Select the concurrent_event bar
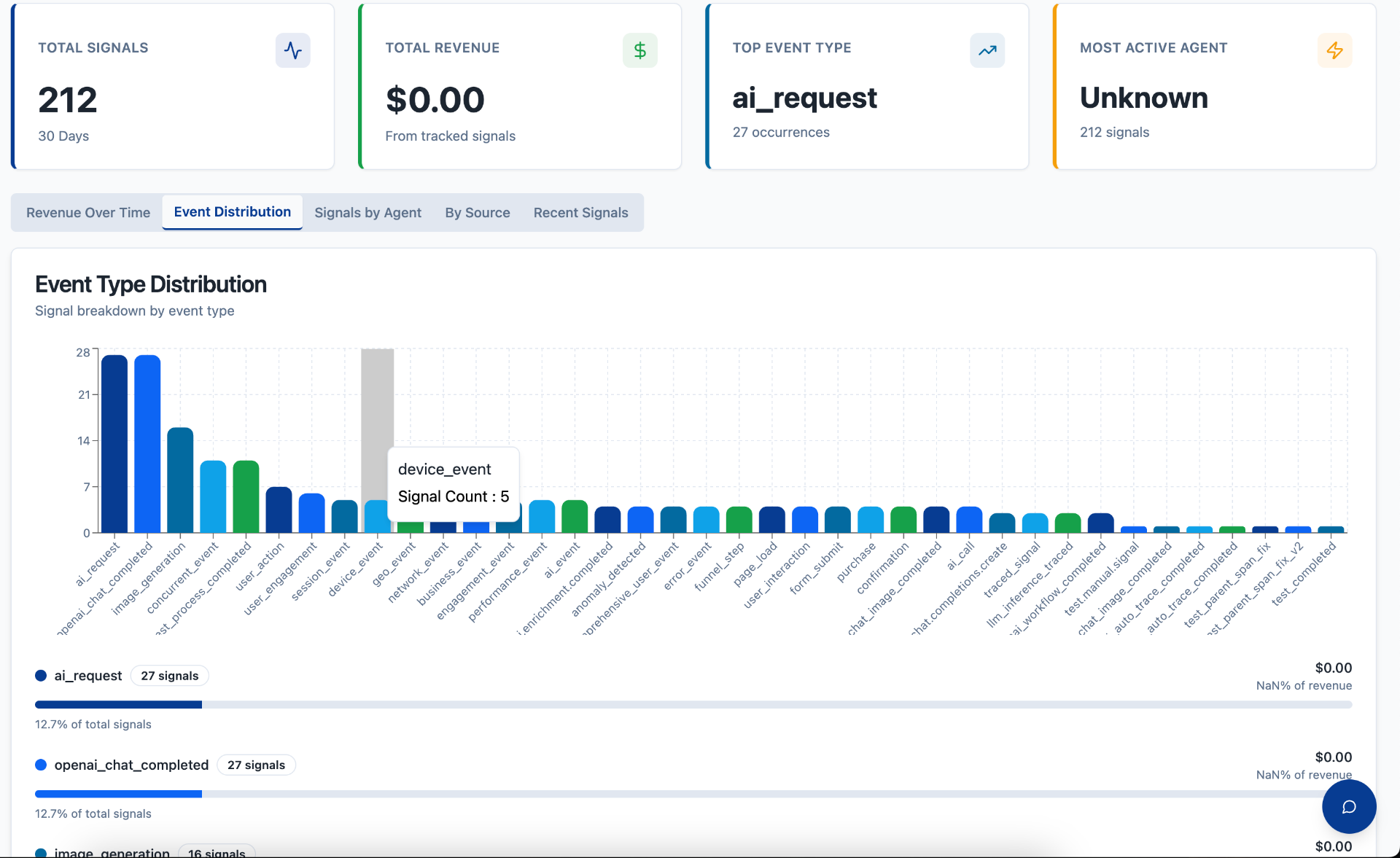Image resolution: width=1400 pixels, height=858 pixels. pos(213,496)
